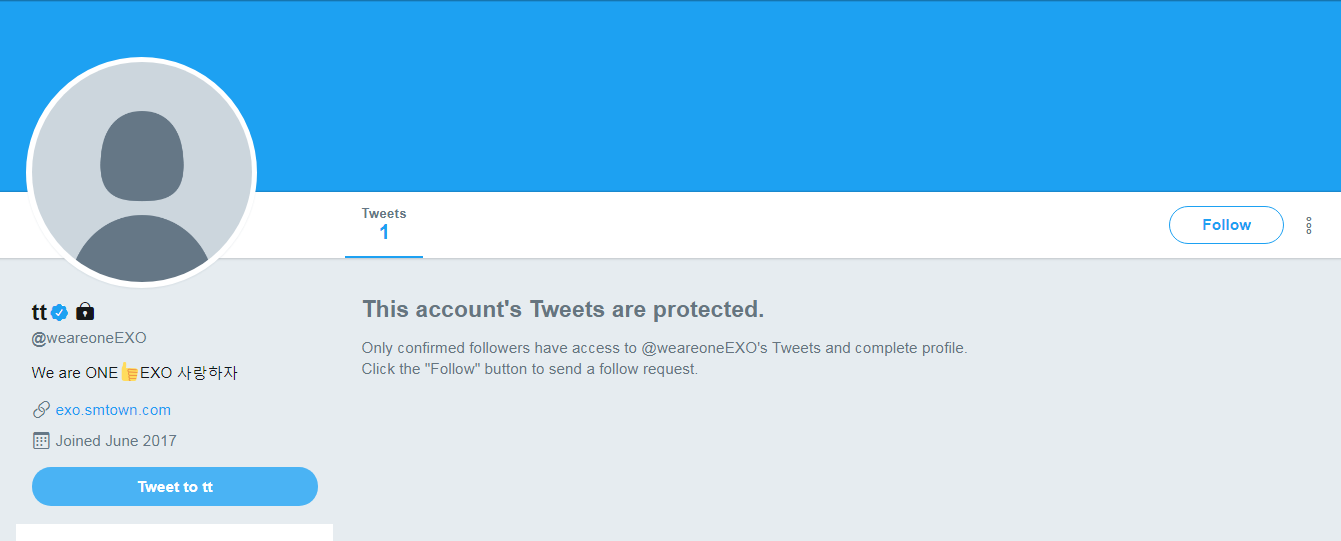The image size is (1341, 541).
Task: Click the Tweets count number 1
Action: click(384, 233)
